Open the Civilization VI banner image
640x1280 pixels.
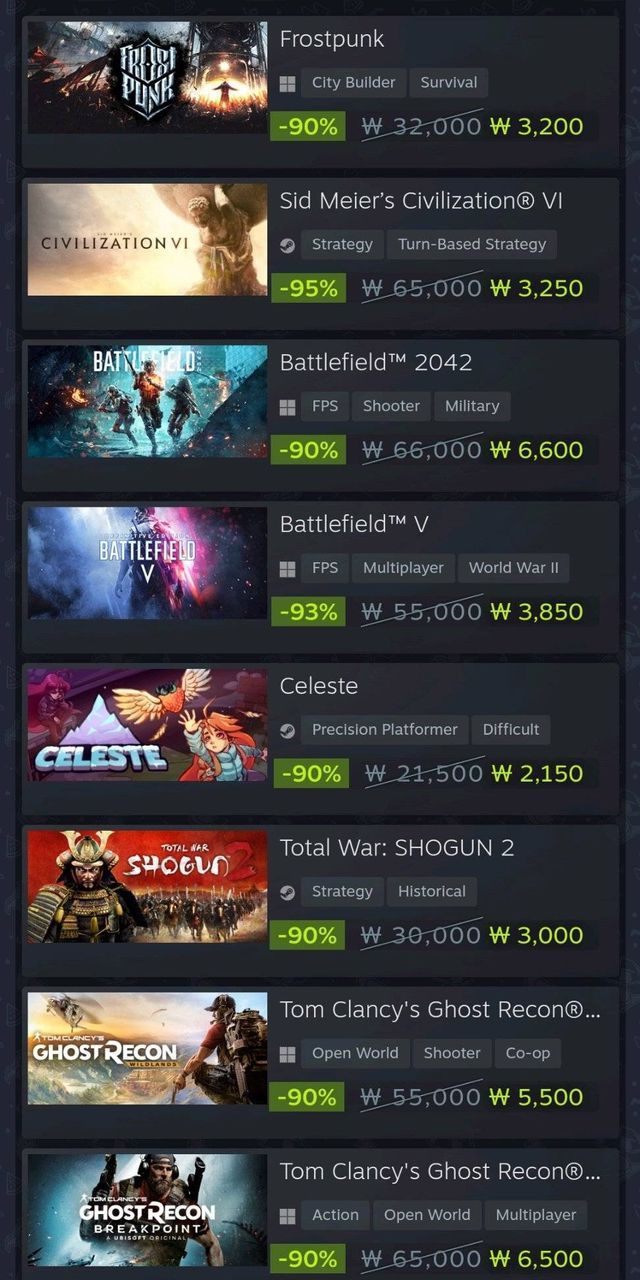pyautogui.click(x=148, y=240)
